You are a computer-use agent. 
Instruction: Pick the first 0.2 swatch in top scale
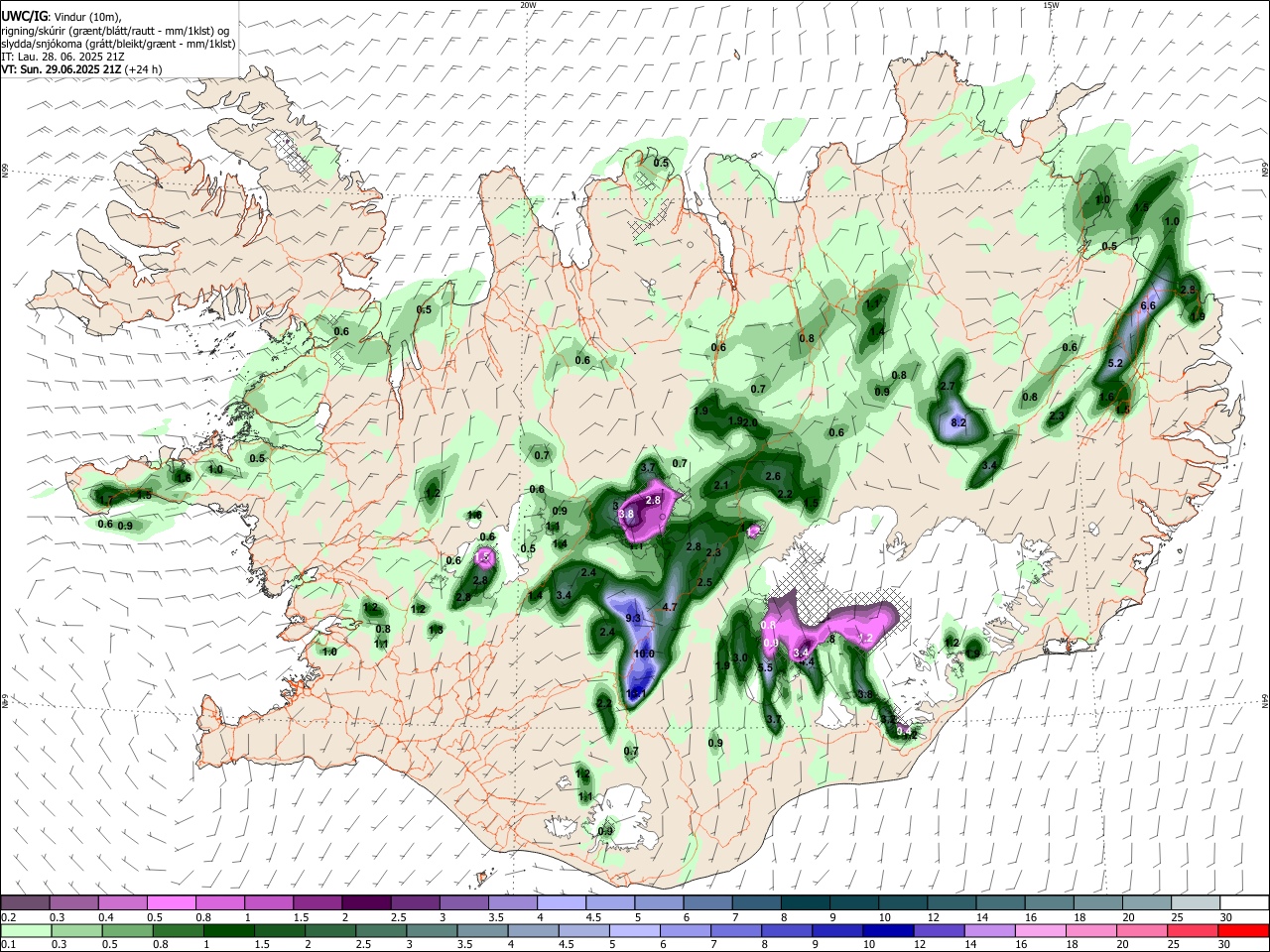[x=25, y=902]
